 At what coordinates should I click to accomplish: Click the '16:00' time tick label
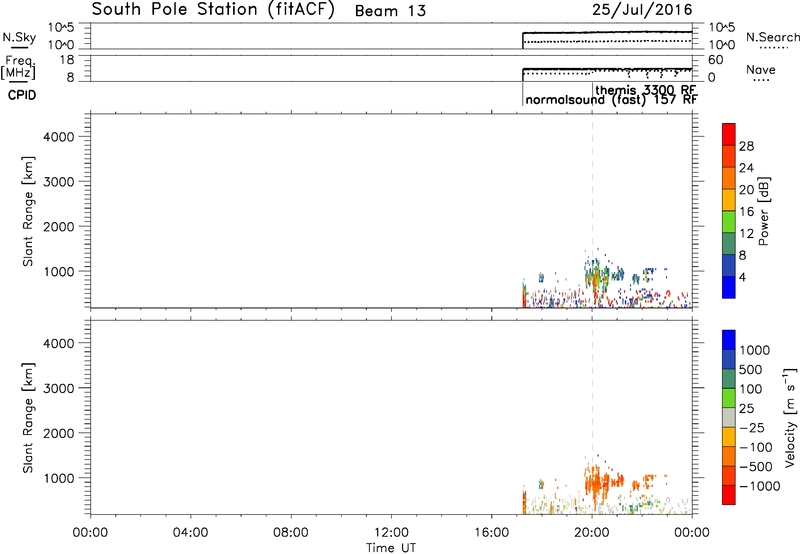491,533
